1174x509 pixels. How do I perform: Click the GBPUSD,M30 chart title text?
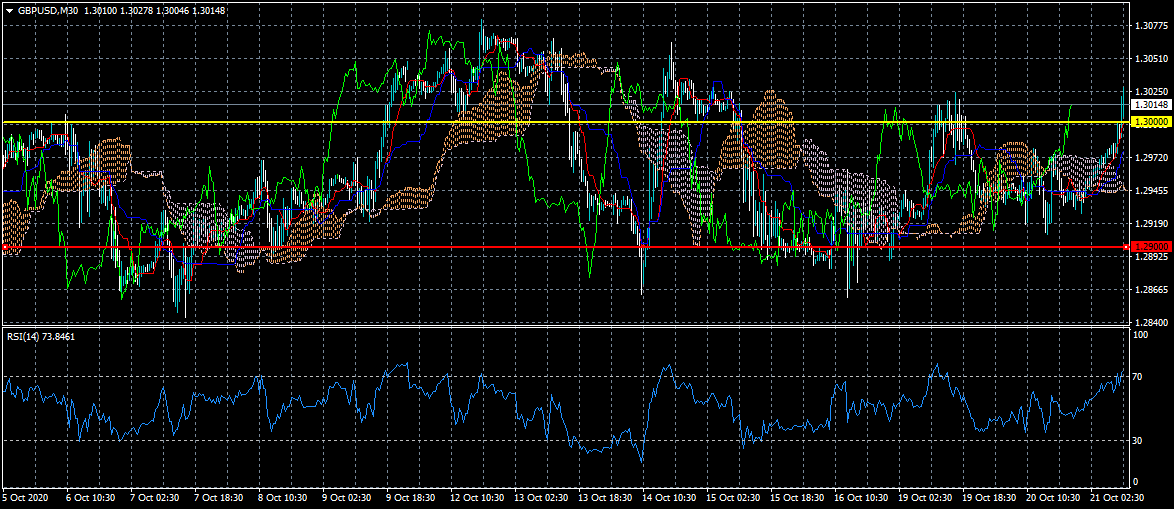(48, 10)
